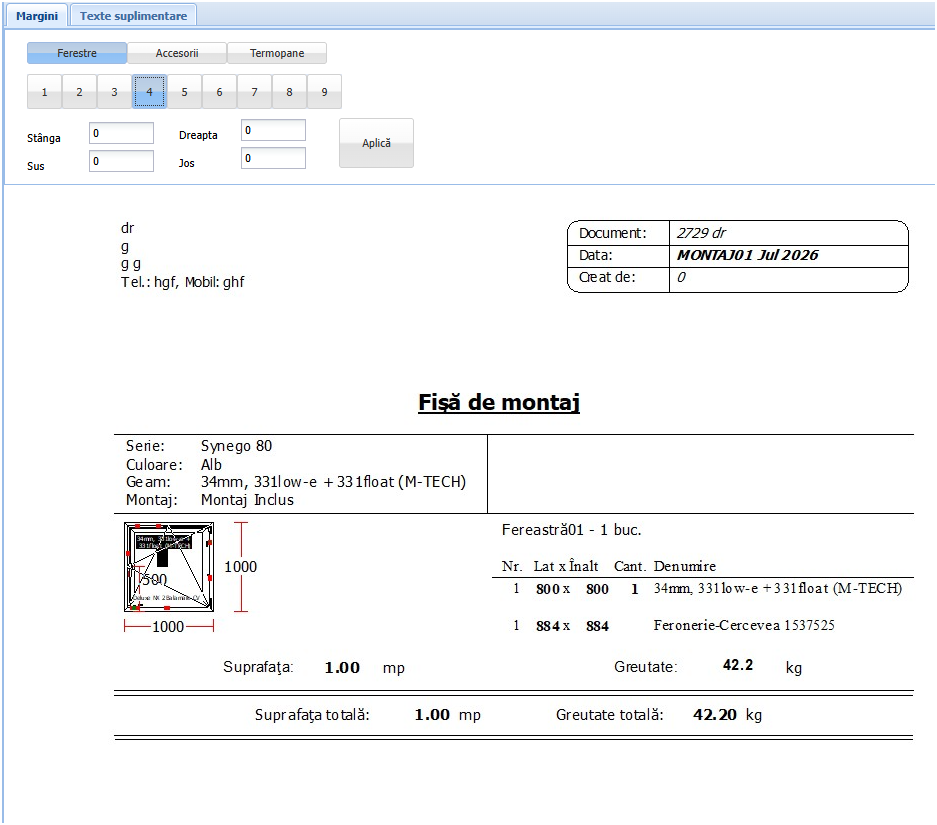Click the 'Fișă de montaj' title
This screenshot has height=825, width=937.
pyautogui.click(x=499, y=402)
